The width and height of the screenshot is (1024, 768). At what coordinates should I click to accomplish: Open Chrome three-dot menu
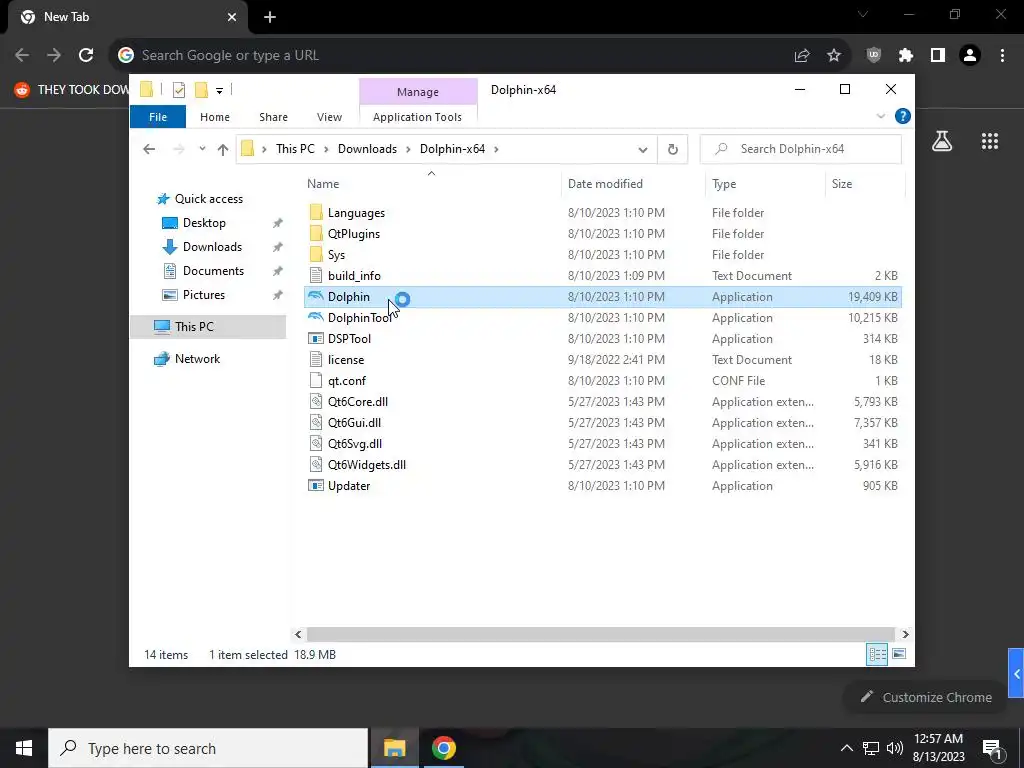(1002, 56)
